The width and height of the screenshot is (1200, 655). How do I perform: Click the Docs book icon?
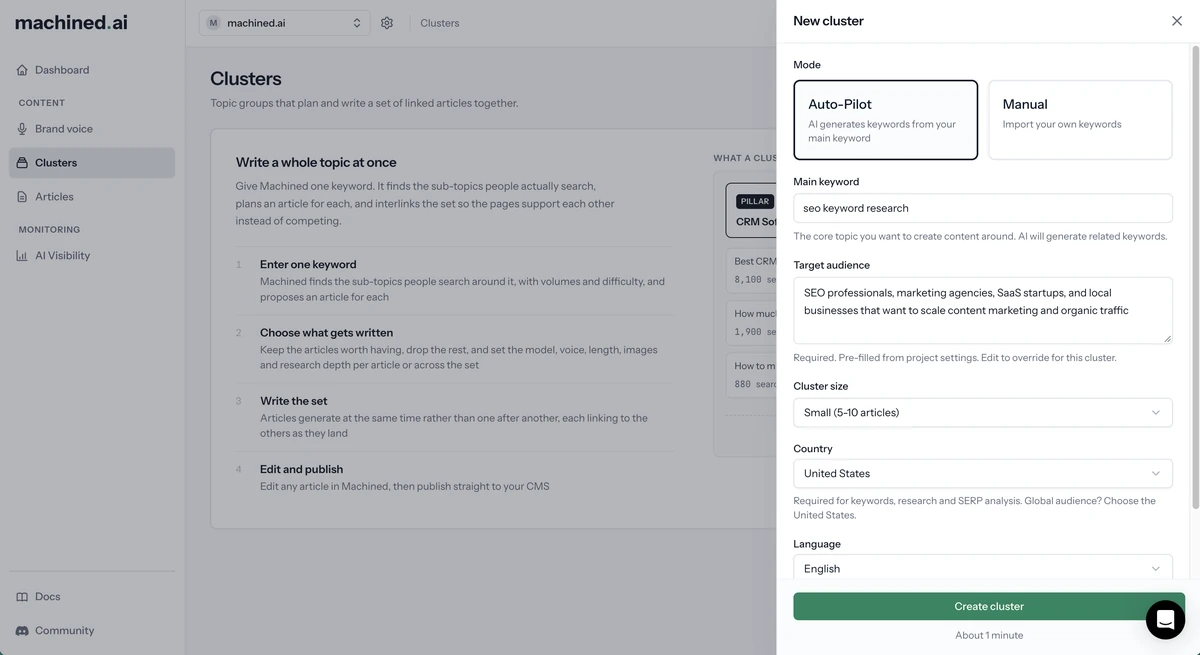(x=22, y=597)
